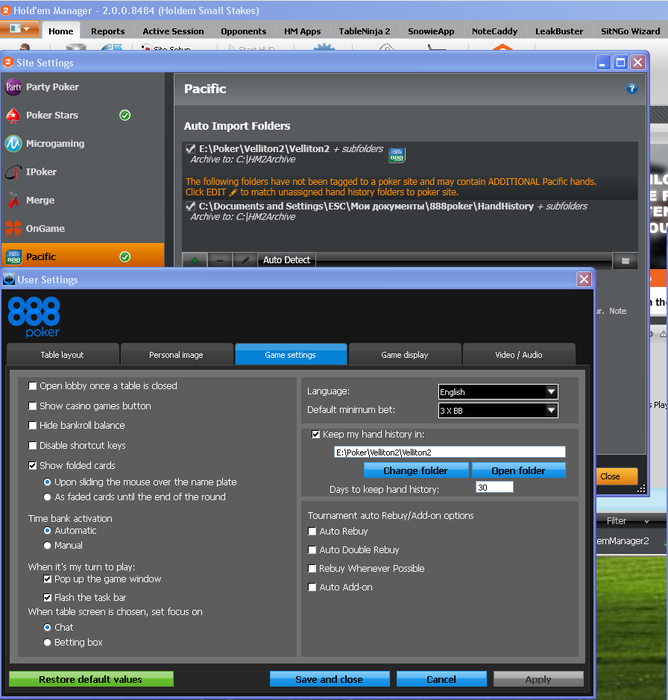Click Close button in Site Settings
Image resolution: width=668 pixels, height=700 pixels.
click(617, 476)
